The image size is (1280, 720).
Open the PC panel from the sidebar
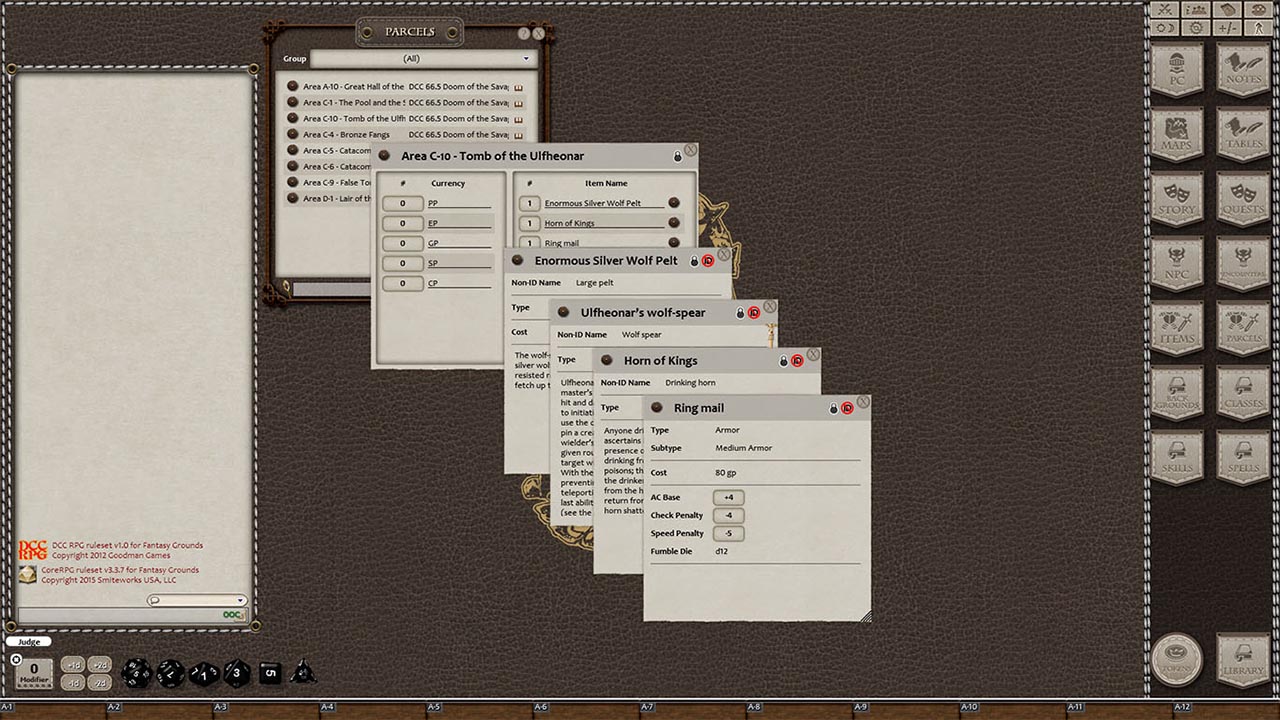tap(1177, 71)
